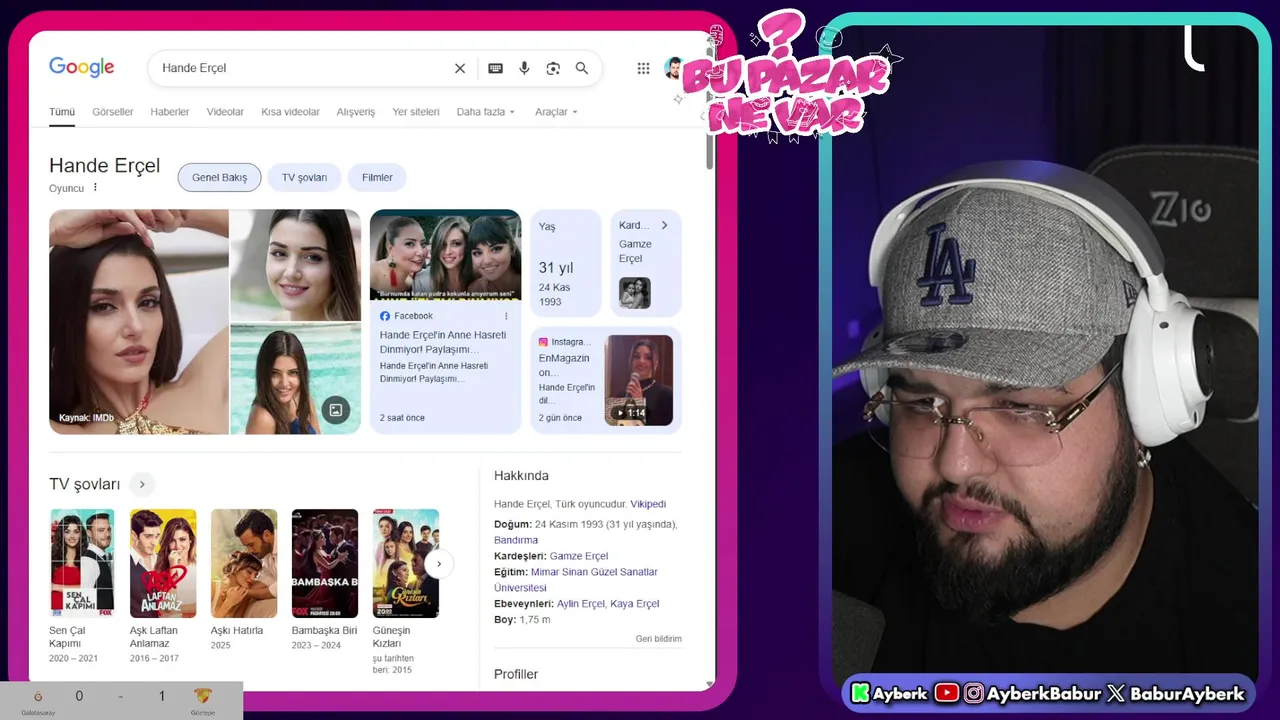Open the large IMDb portrait image
The width and height of the screenshot is (1280, 720).
(139, 322)
